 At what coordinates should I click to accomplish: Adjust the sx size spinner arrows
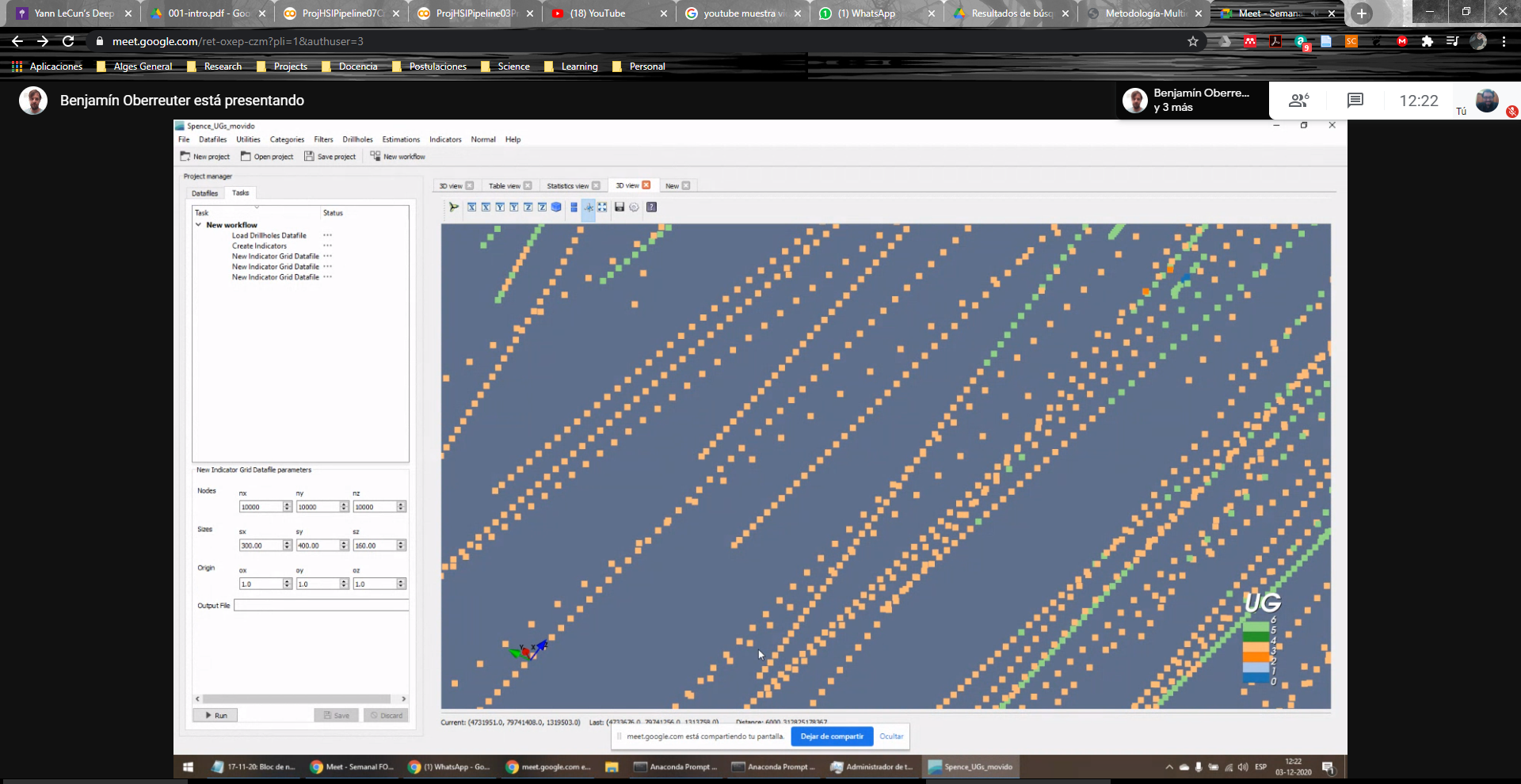pyautogui.click(x=288, y=546)
